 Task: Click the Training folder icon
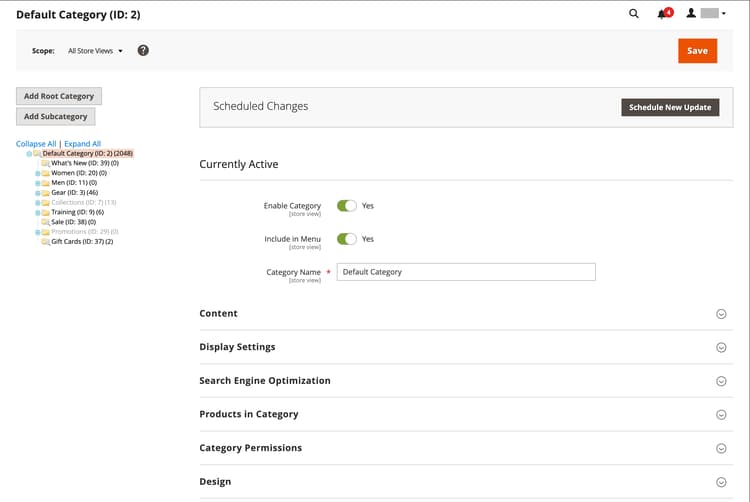45,212
